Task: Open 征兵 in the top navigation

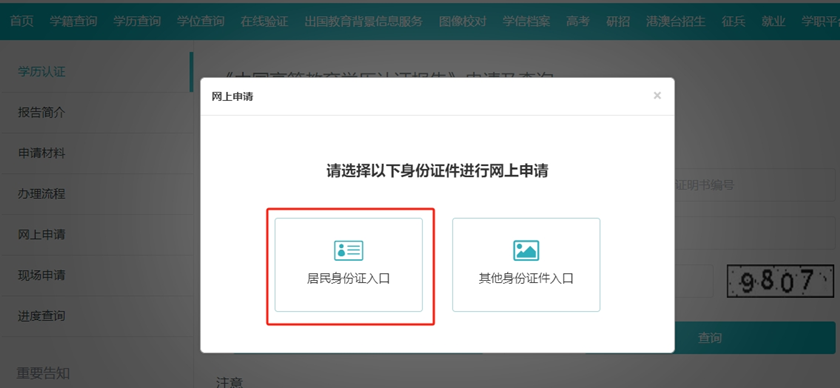Action: pyautogui.click(x=733, y=21)
